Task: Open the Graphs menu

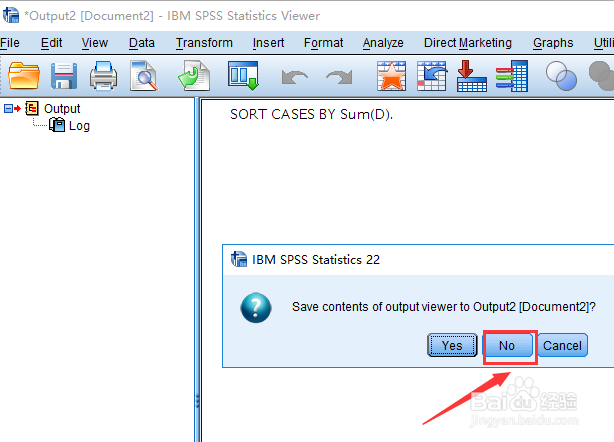Action: (x=553, y=43)
